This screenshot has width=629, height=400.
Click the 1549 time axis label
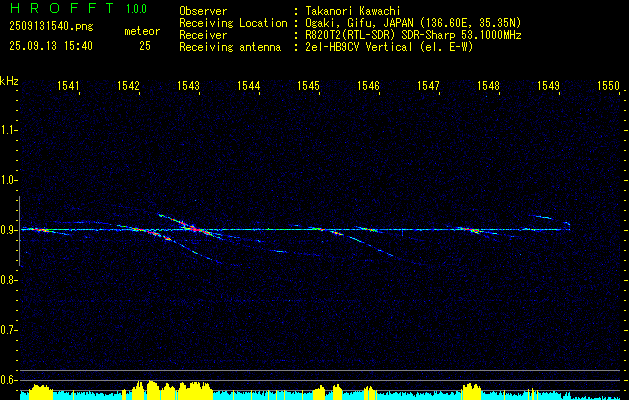click(x=548, y=85)
